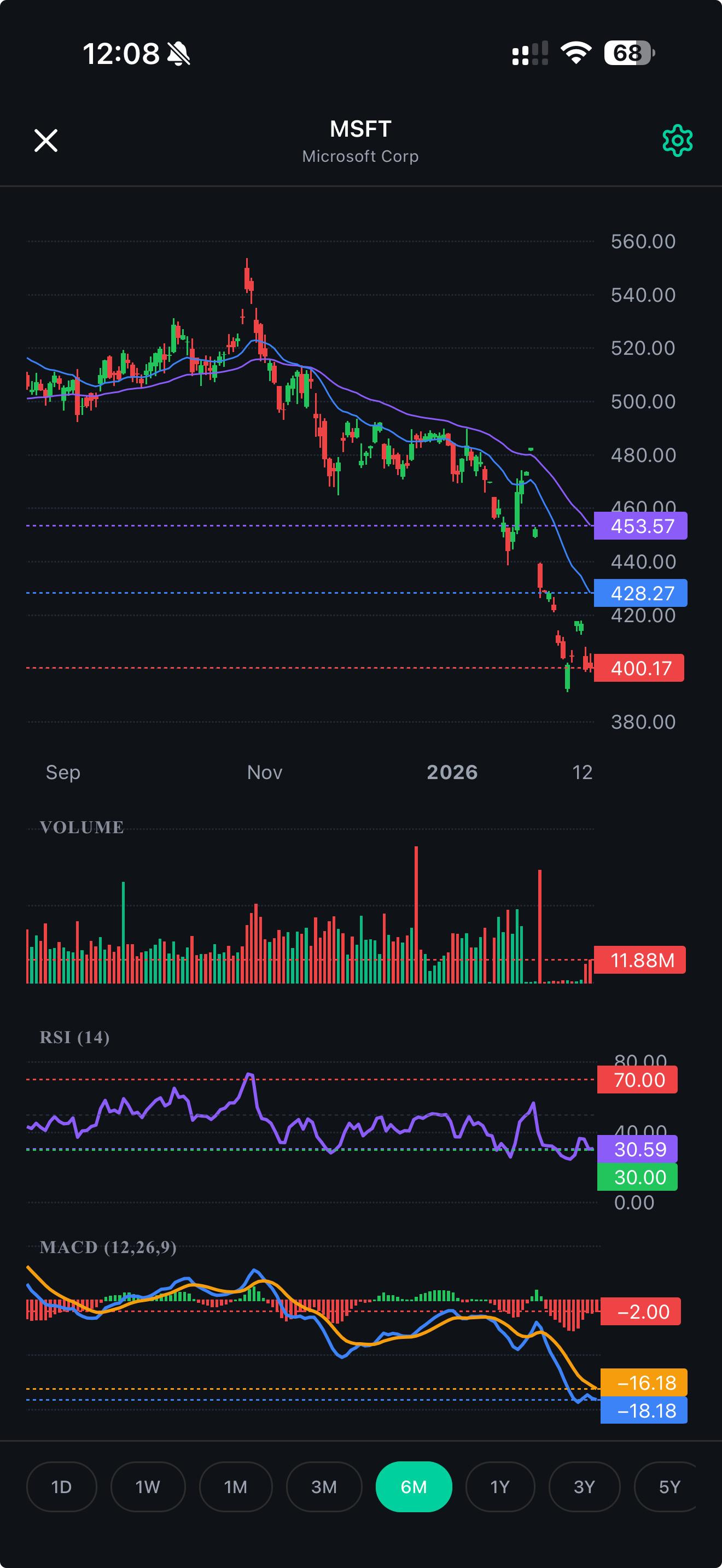Choose the 1Y timeframe
722x1568 pixels.
tap(500, 1487)
